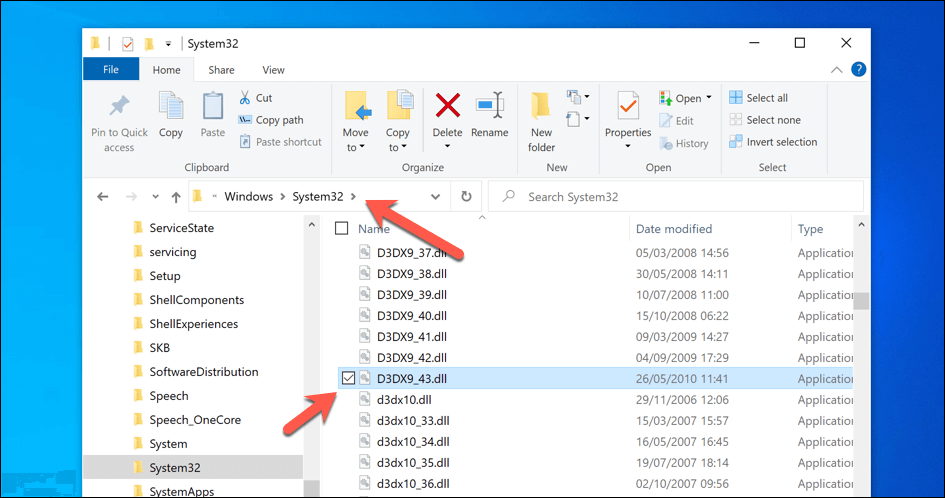This screenshot has width=945, height=498.
Task: Customize Quick Access Toolbar dropdown
Action: pos(168,44)
